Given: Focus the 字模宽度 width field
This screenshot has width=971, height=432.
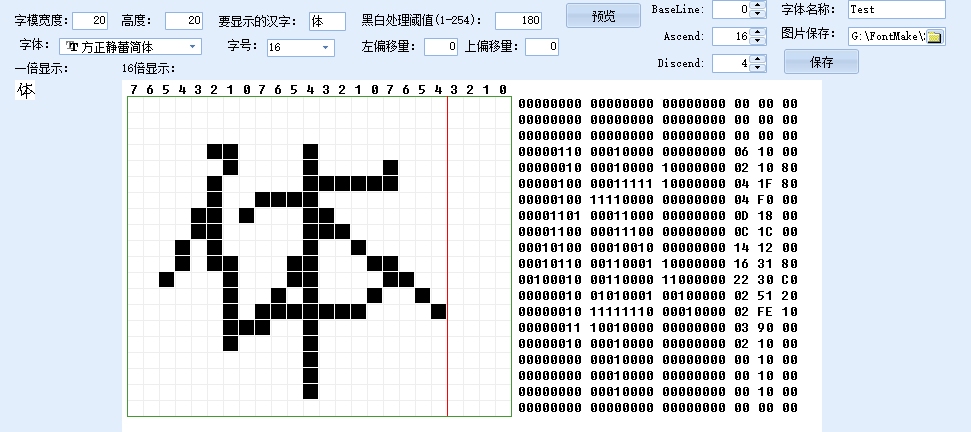Looking at the screenshot, I should click(90, 20).
